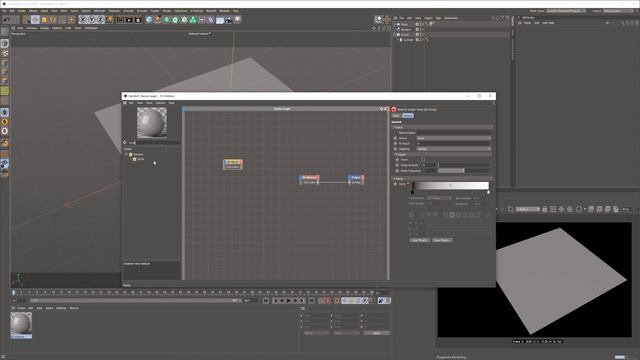Open the MoGraph menu
Image resolution: width=640 pixels, height=360 pixels.
point(99,11)
